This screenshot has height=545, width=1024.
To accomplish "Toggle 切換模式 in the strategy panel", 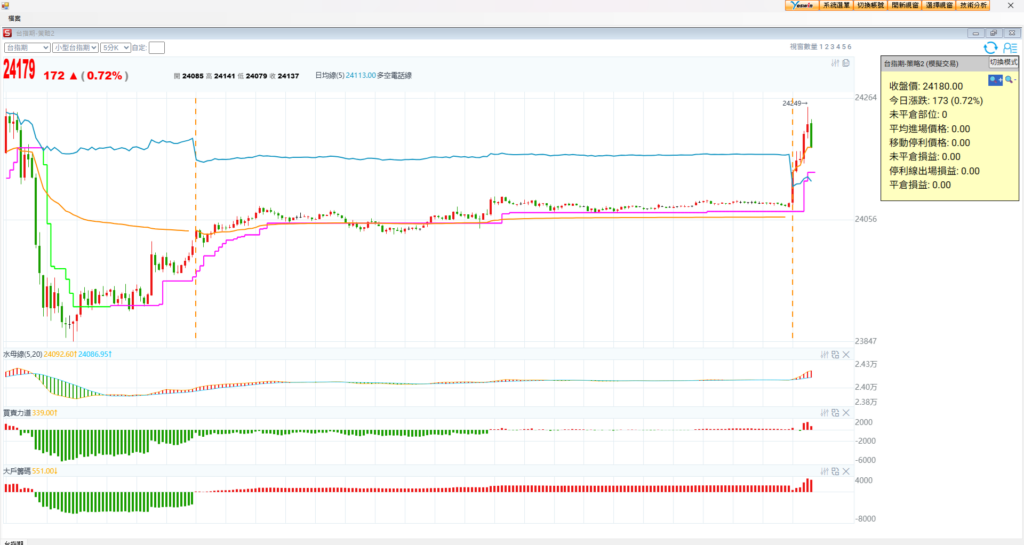I will pyautogui.click(x=1003, y=62).
